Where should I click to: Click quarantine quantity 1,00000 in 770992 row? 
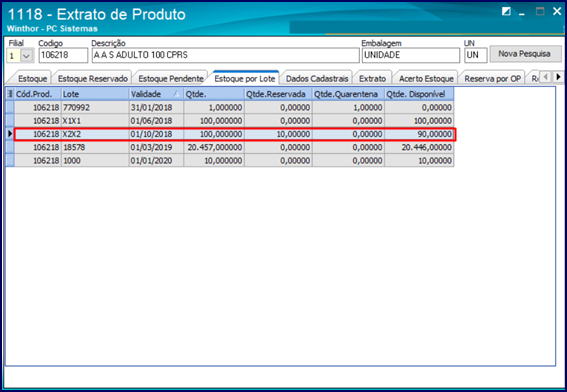(349, 108)
